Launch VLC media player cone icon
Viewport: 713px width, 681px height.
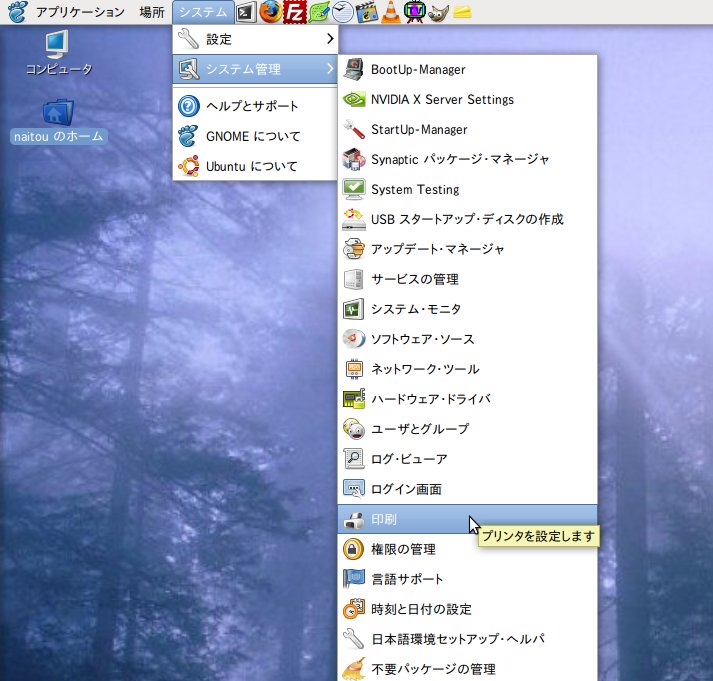pyautogui.click(x=391, y=12)
